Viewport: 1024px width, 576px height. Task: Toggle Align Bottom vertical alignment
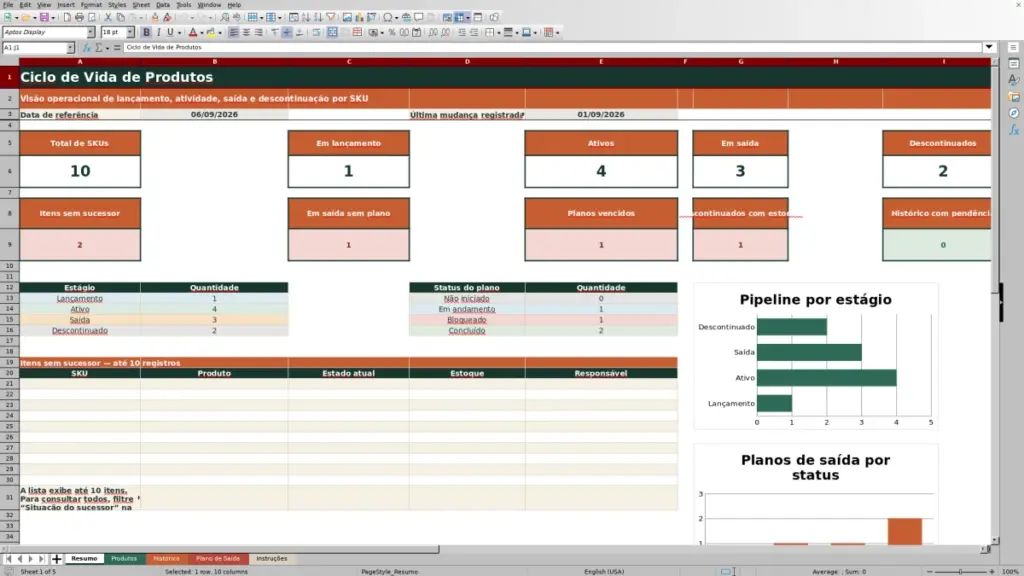299,32
